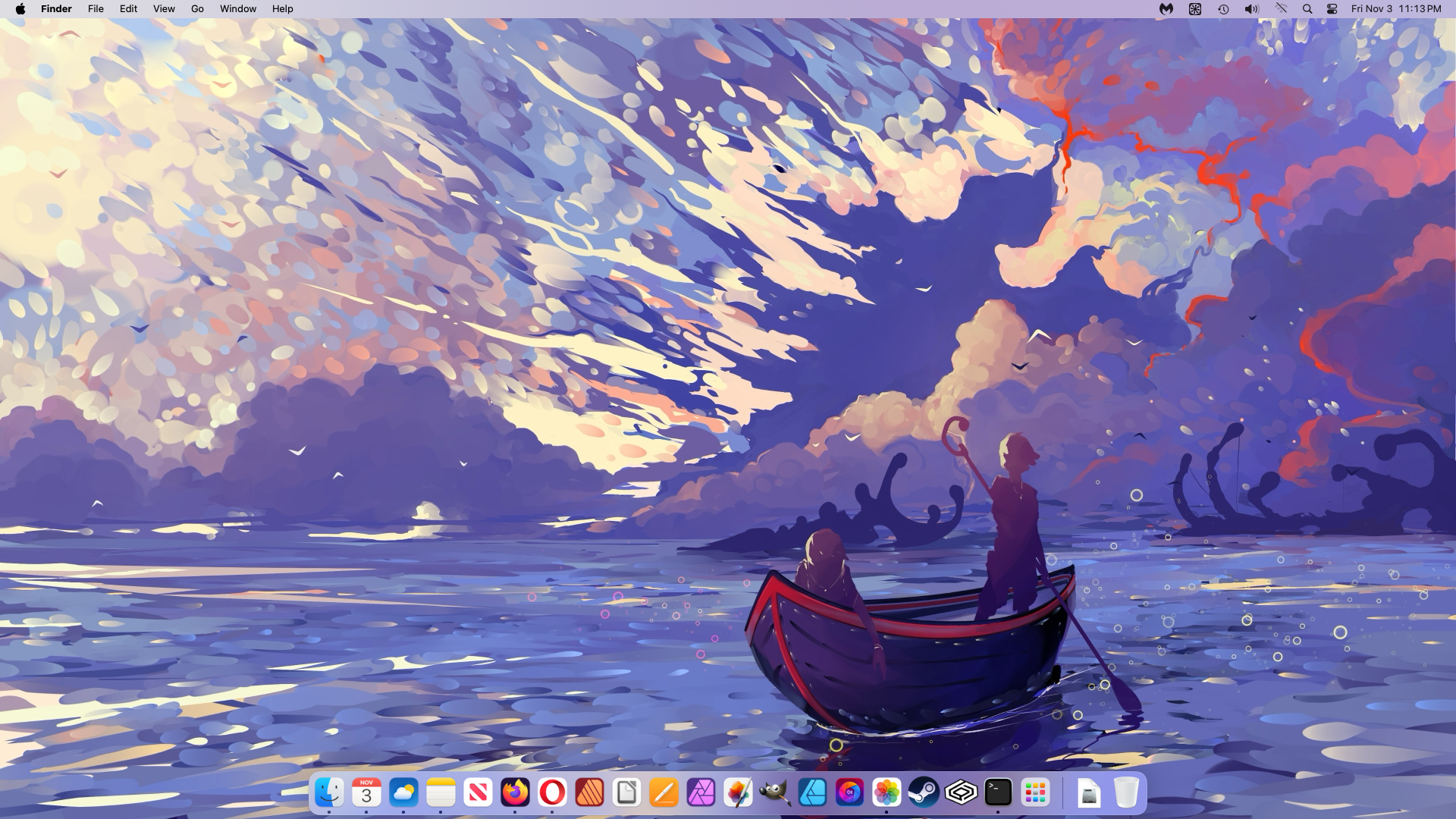Open Terminal from the Dock
The height and width of the screenshot is (819, 1456).
pos(998,793)
